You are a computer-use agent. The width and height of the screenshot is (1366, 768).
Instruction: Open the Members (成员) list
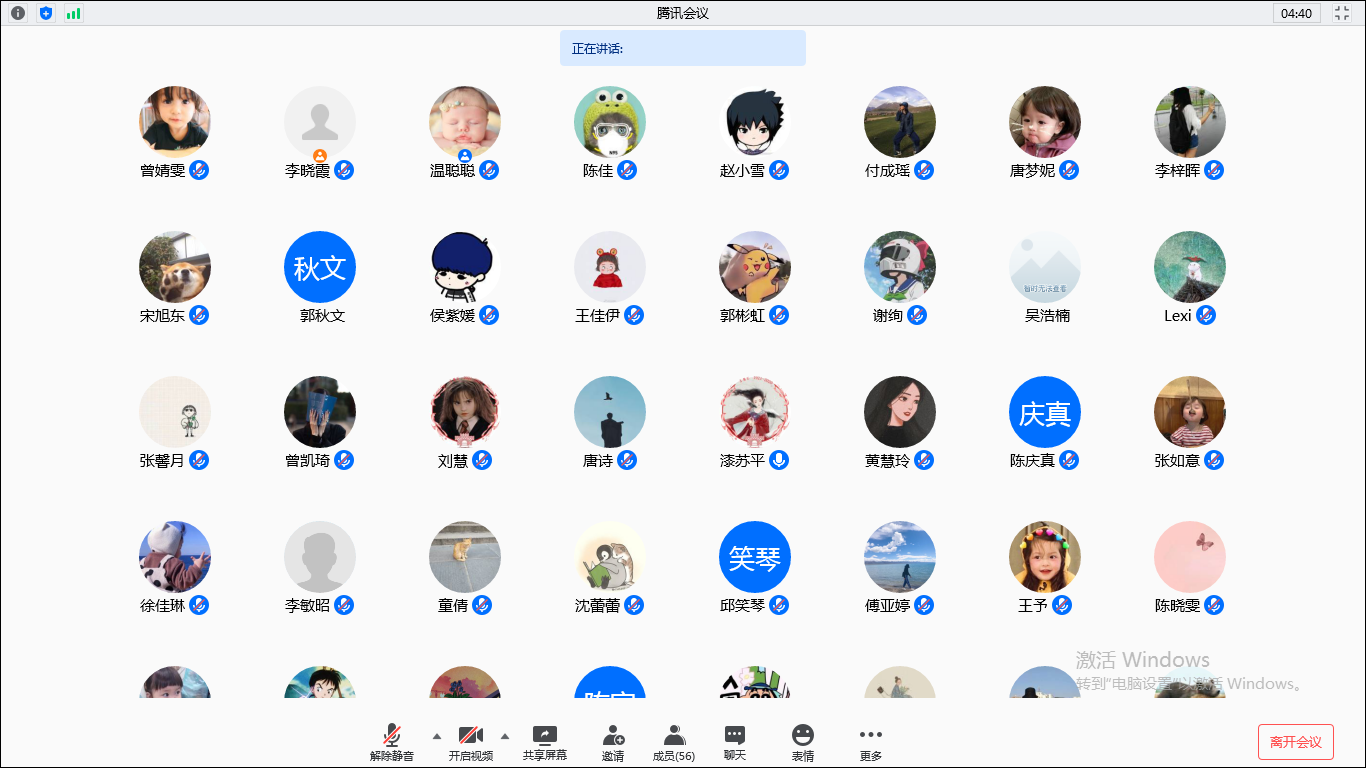[x=674, y=743]
